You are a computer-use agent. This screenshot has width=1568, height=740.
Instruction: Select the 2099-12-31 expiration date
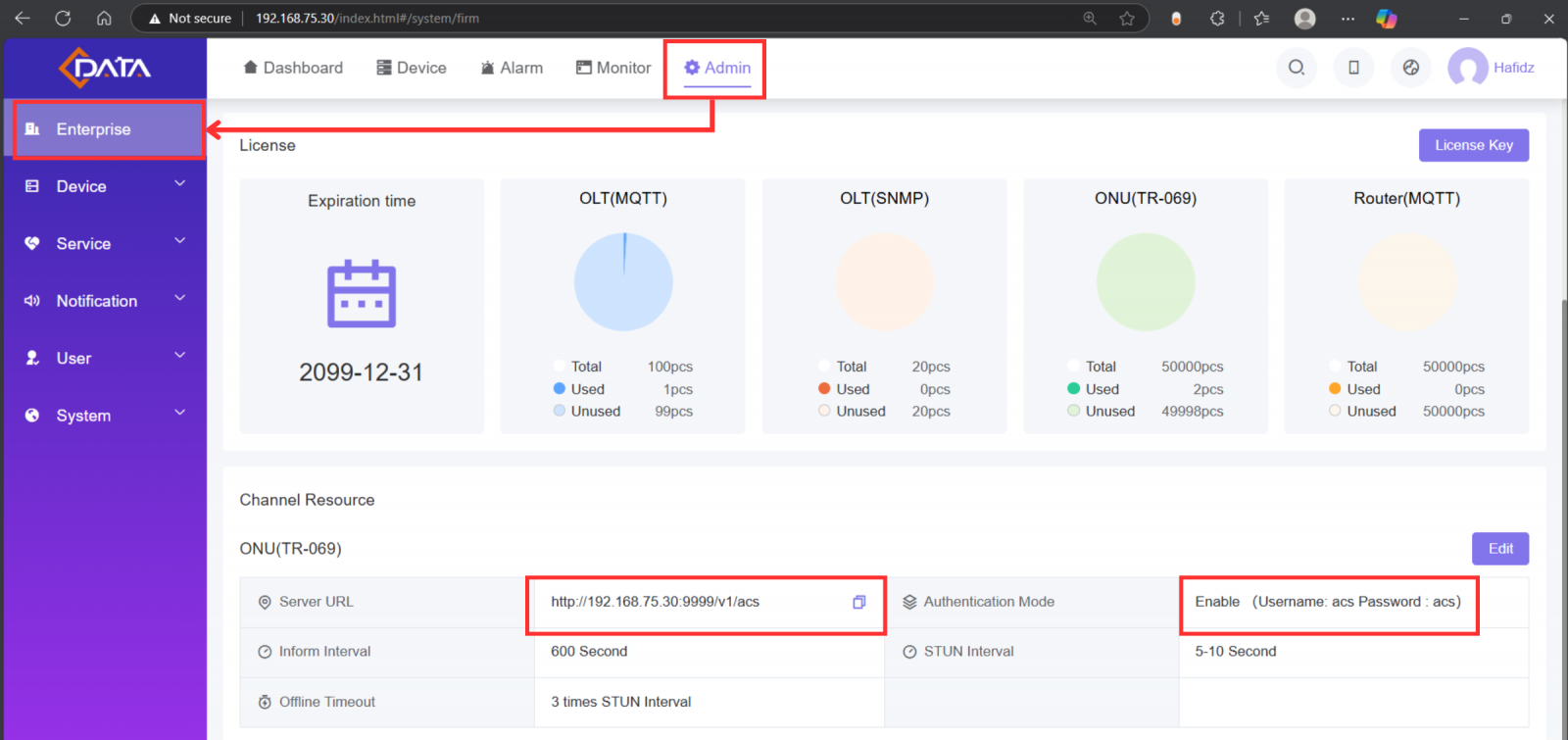click(362, 372)
